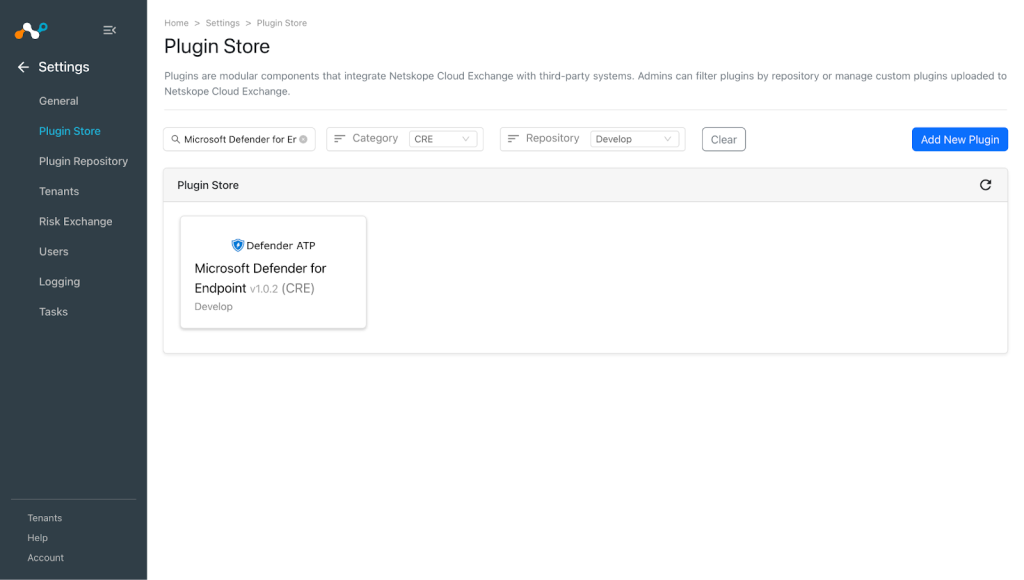
Task: Open Tenants under Settings
Action: (59, 191)
